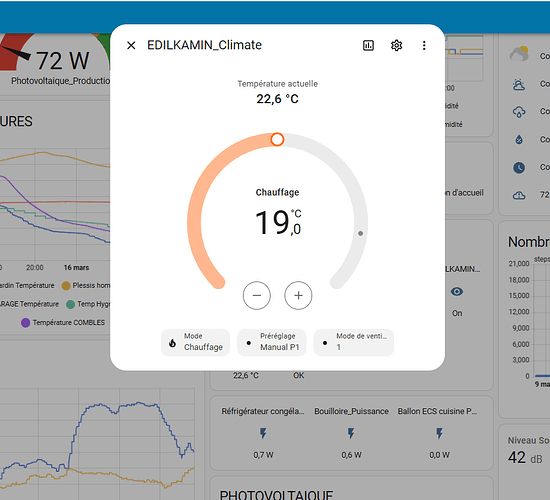Click the 0,7 W refrigerator power value
550x500 pixels.
263,455
